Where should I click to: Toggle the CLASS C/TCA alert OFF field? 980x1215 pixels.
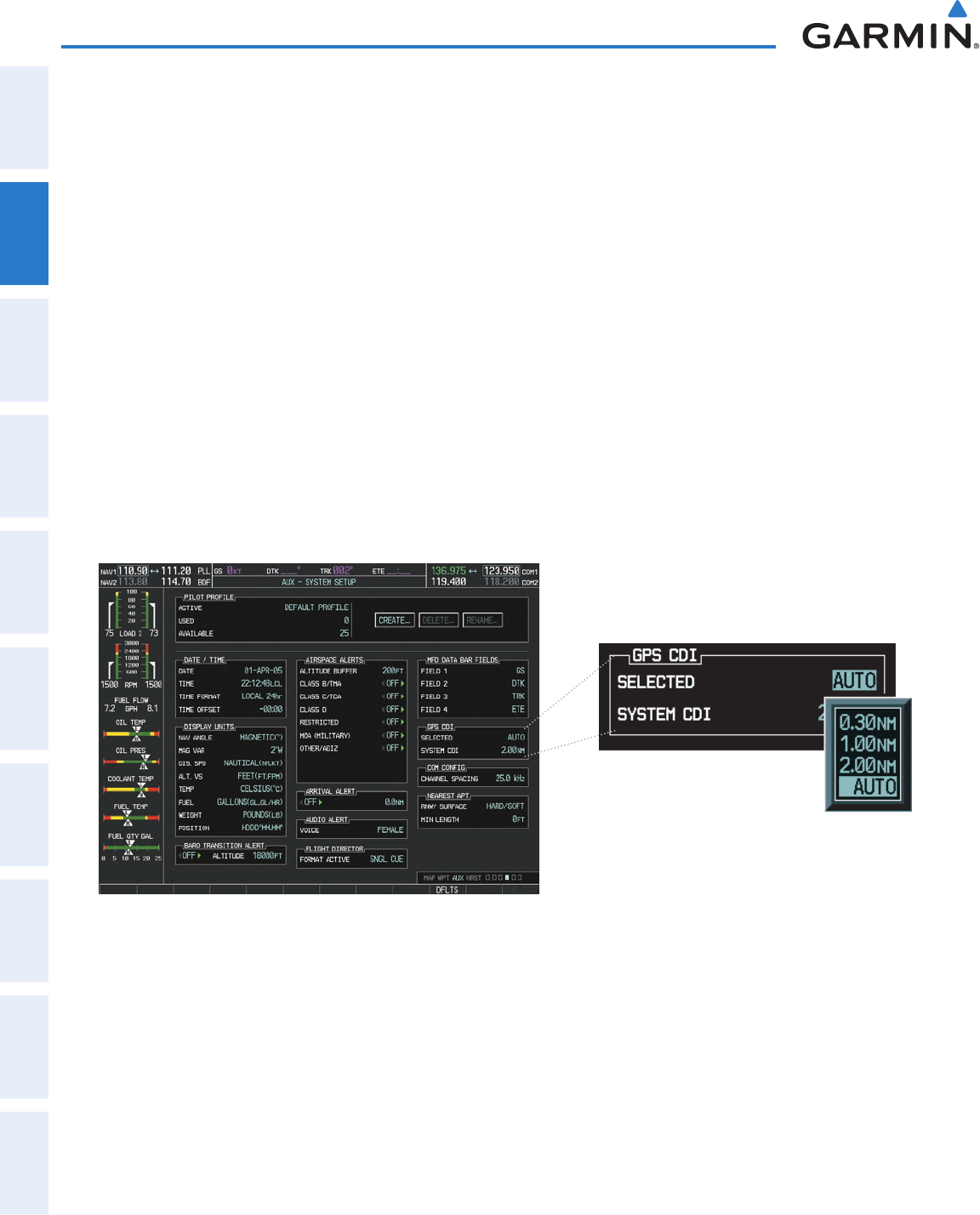pos(392,696)
